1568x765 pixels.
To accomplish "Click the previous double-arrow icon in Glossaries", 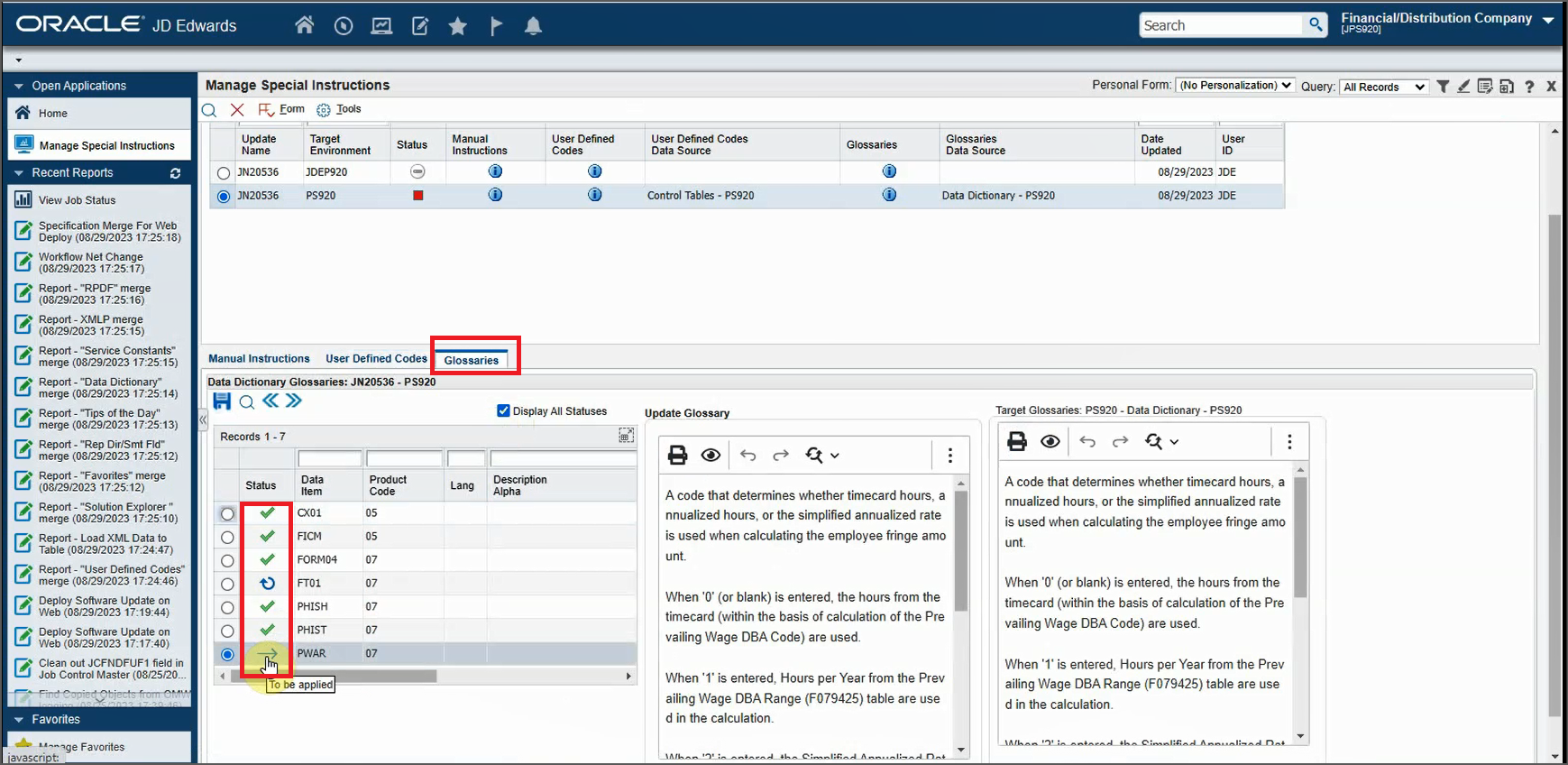I will click(271, 401).
